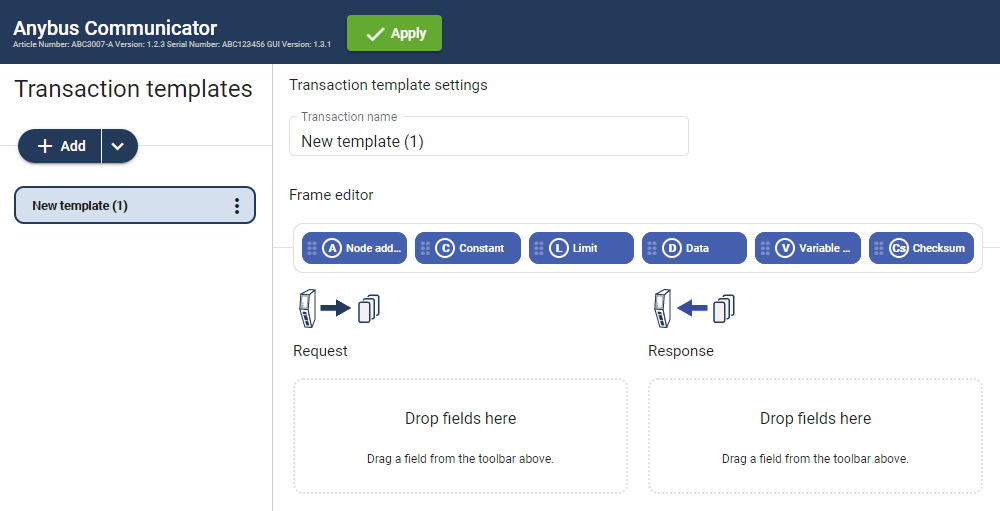Viewport: 1000px width, 511px height.
Task: Add a new transaction template
Action: (x=60, y=146)
